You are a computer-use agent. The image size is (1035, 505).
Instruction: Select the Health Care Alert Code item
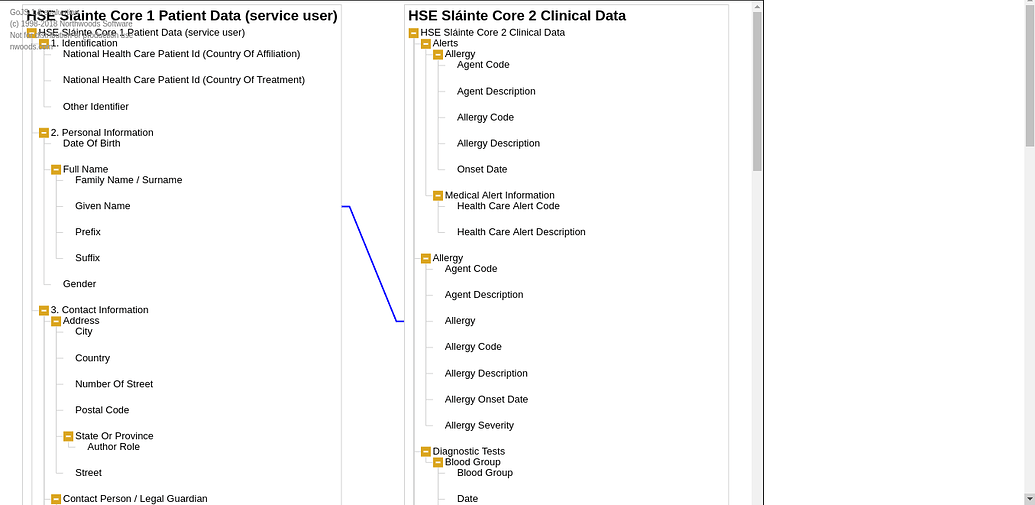pyautogui.click(x=508, y=206)
